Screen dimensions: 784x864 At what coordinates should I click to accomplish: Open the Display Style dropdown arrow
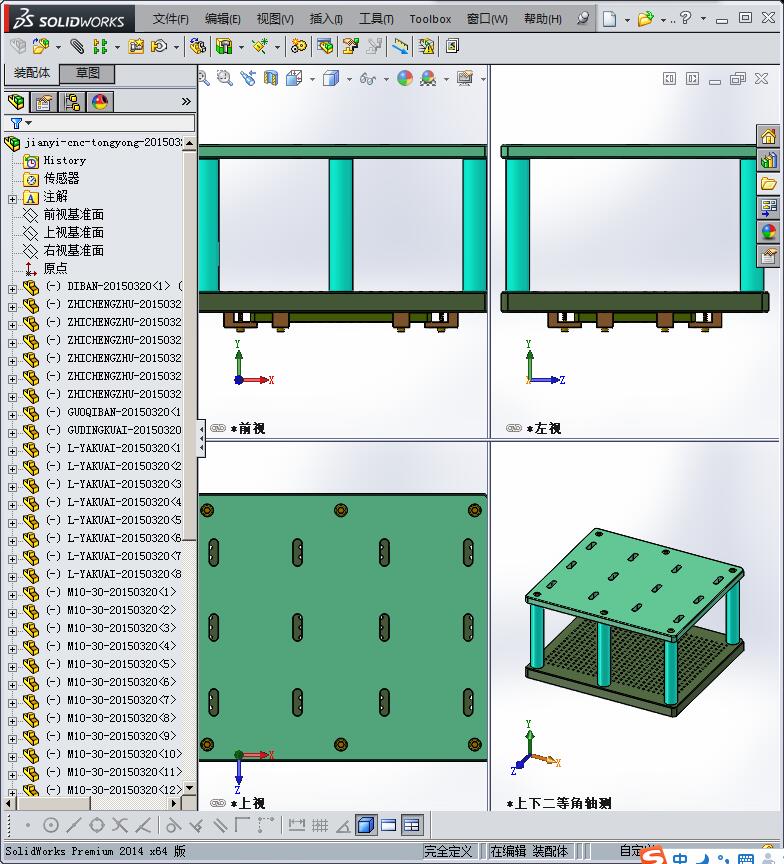click(x=349, y=79)
